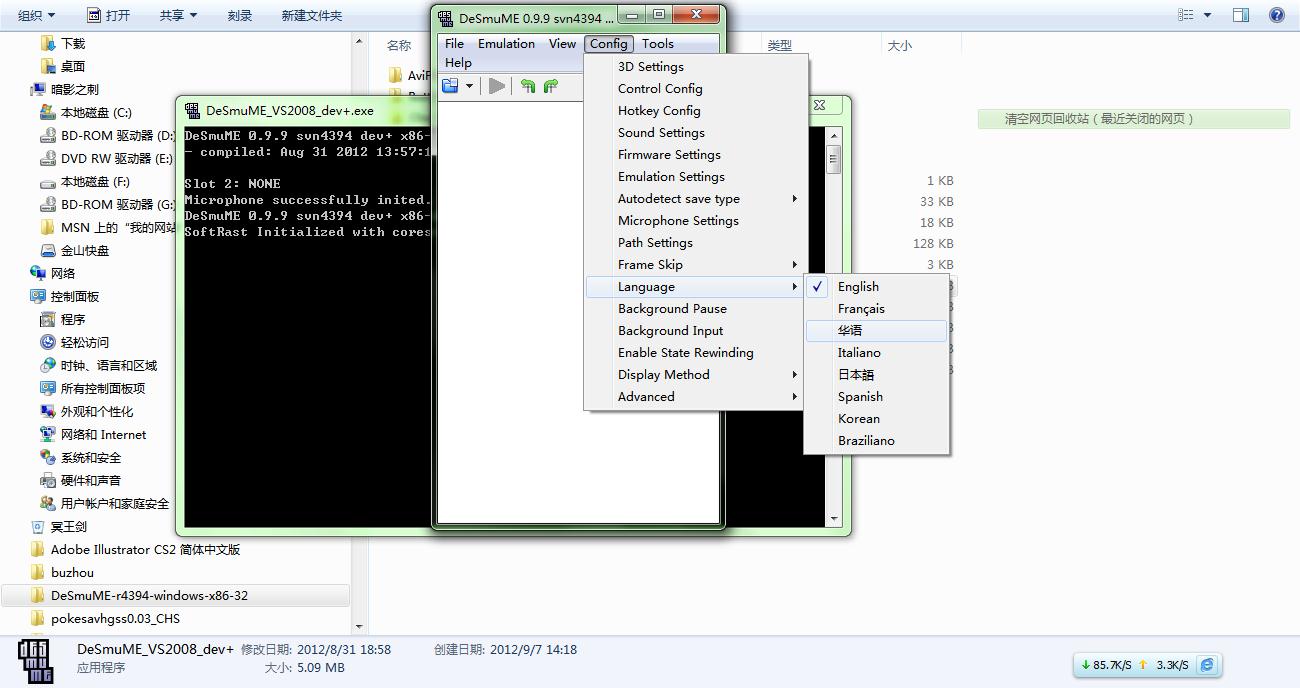This screenshot has height=688, width=1300.
Task: Click the 冥王剑 icon in sidebar
Action: (x=38, y=526)
